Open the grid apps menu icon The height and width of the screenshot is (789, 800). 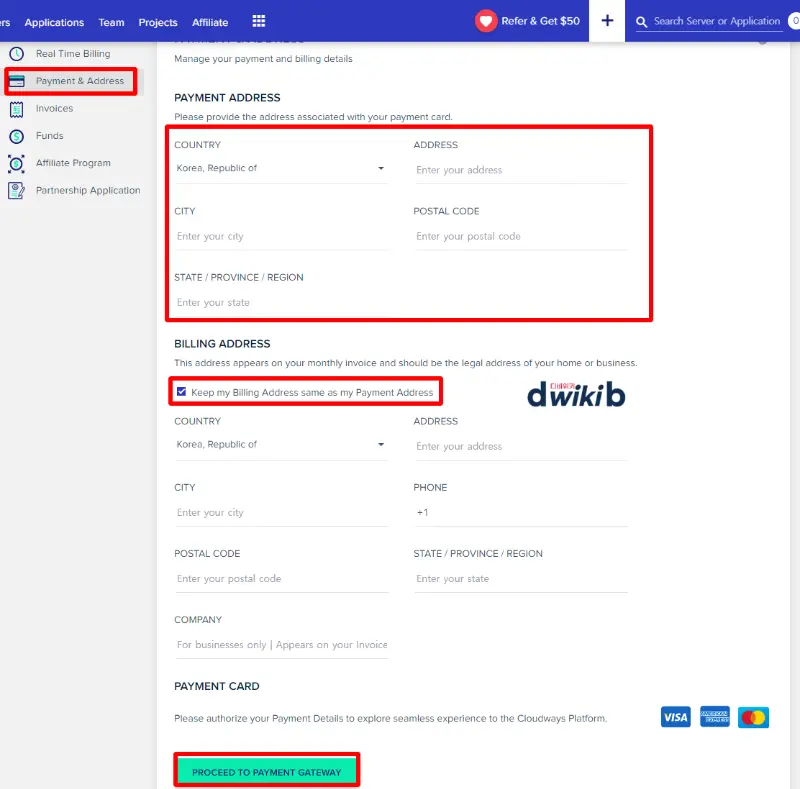point(259,21)
